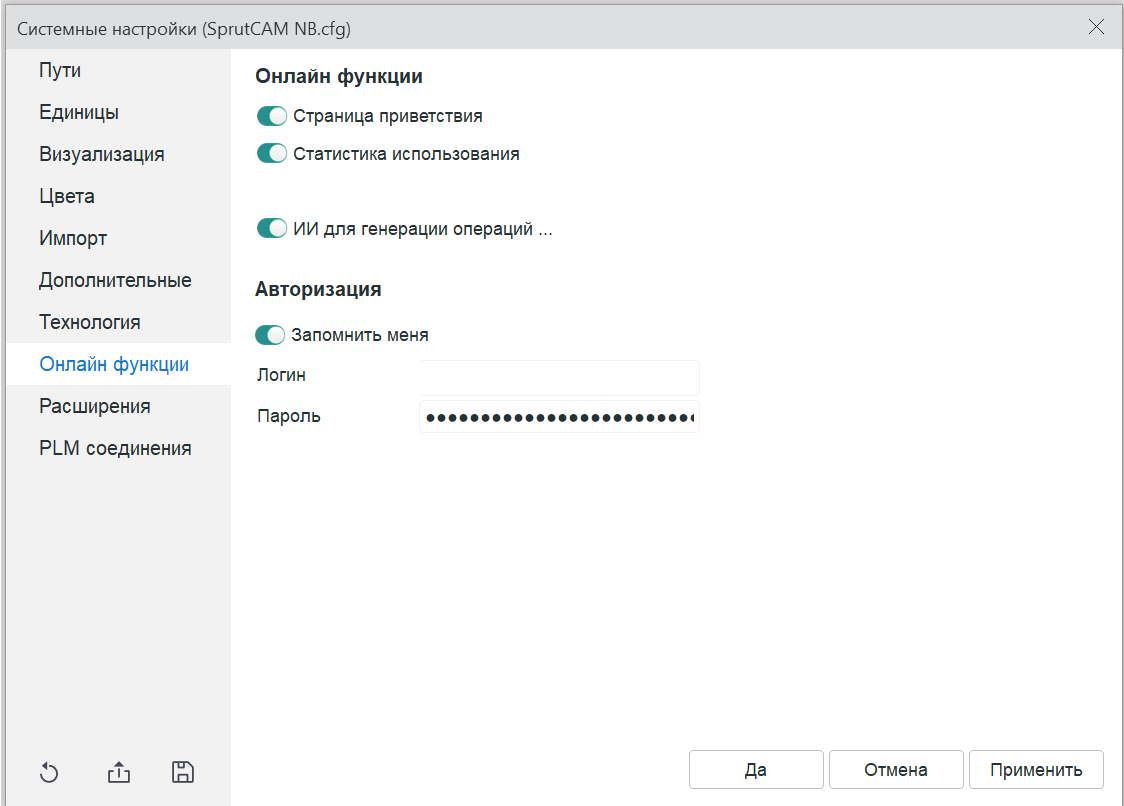Viewport: 1124px width, 806px height.
Task: Go to the Визуализация settings page
Action: tap(102, 154)
